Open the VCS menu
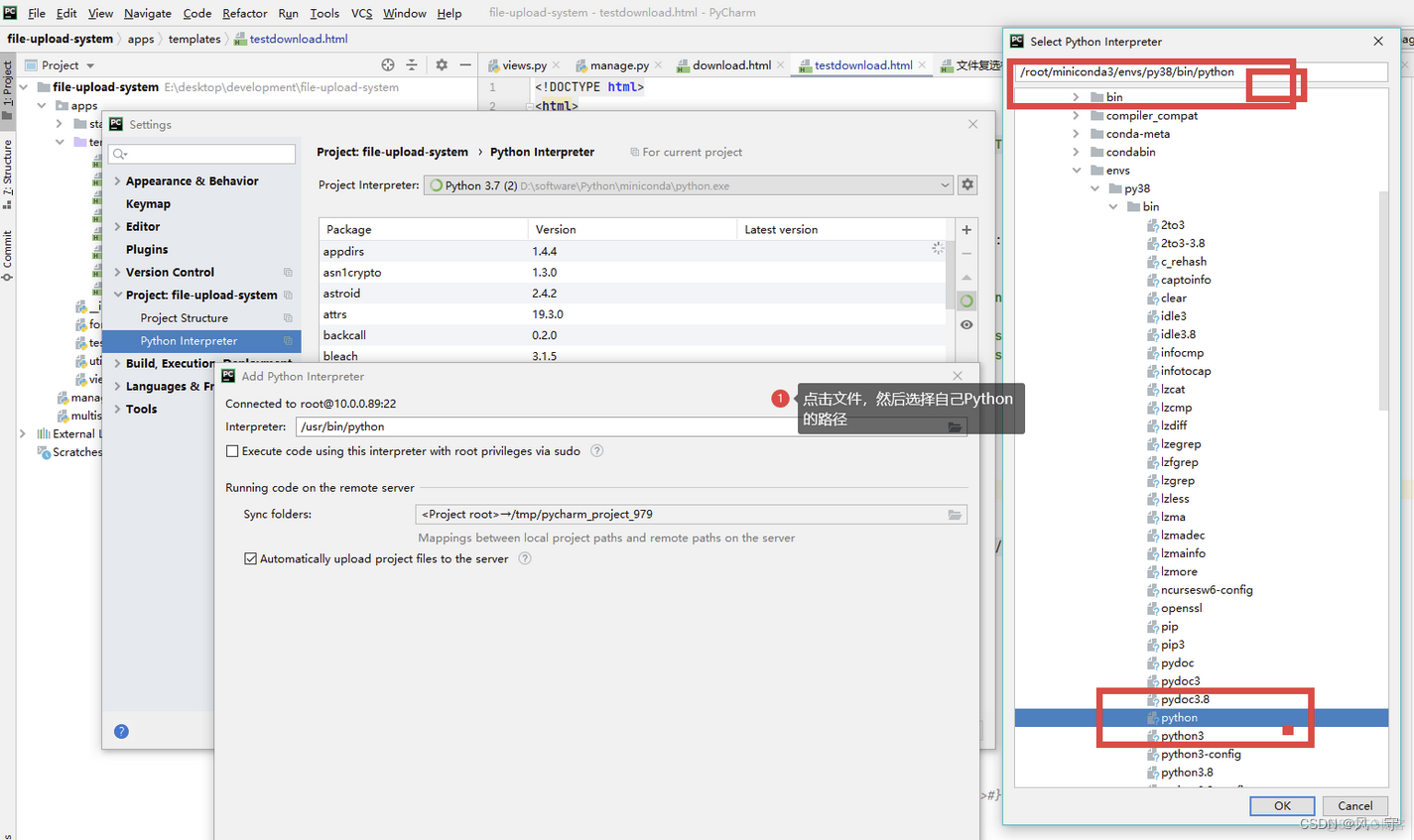Viewport: 1414px width, 840px height. (361, 13)
